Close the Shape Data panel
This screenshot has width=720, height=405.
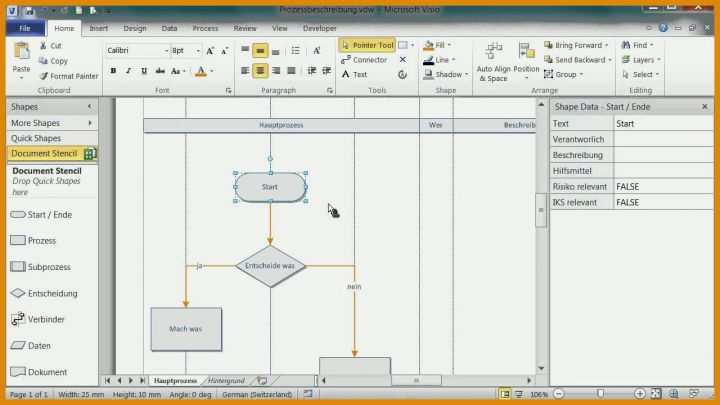coord(705,107)
